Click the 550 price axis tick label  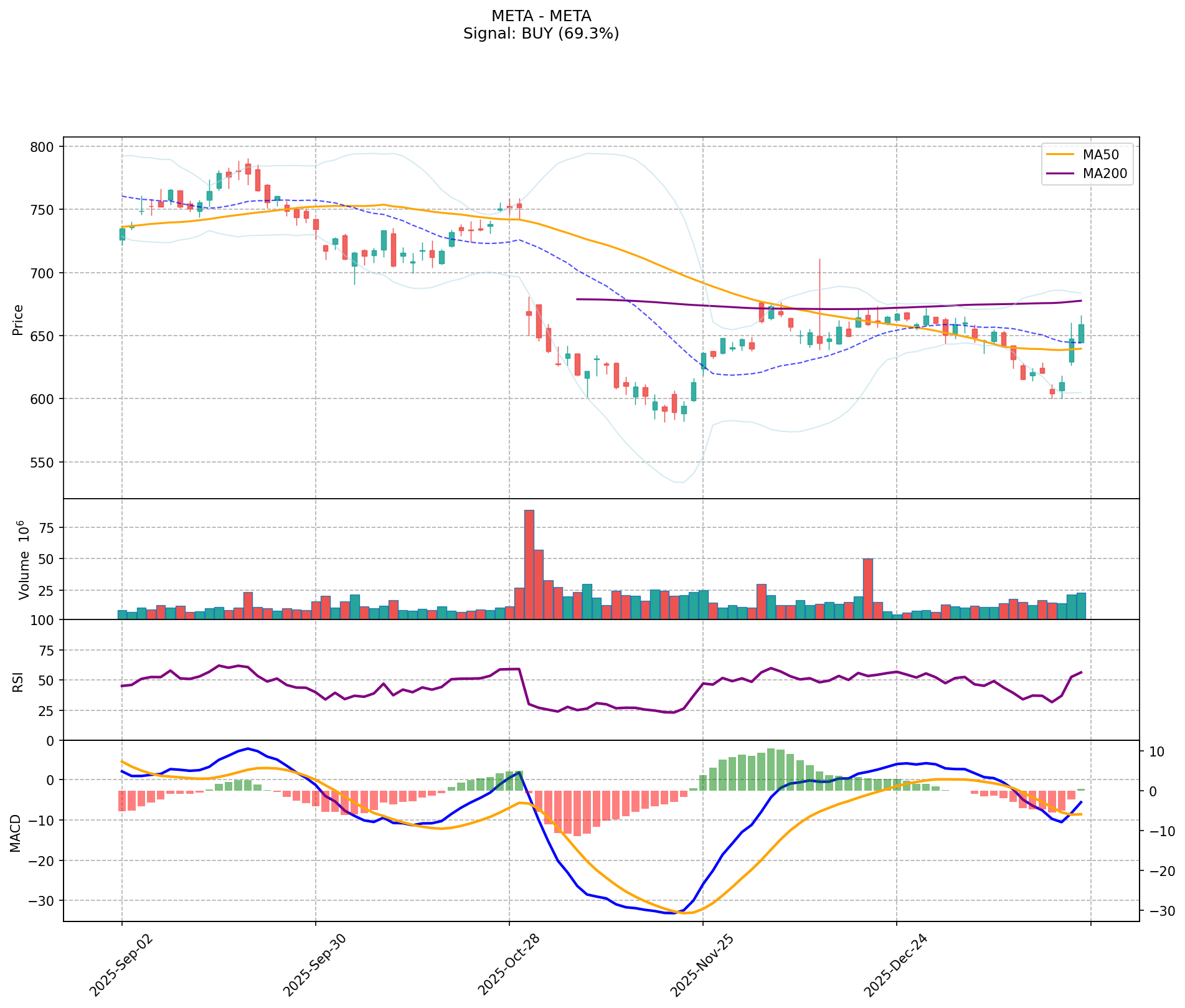click(x=43, y=463)
